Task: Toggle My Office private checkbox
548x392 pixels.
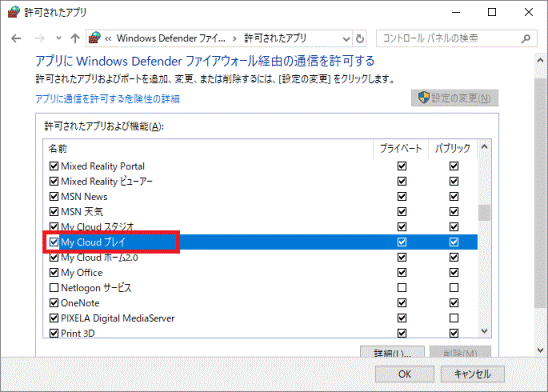Action: [402, 272]
